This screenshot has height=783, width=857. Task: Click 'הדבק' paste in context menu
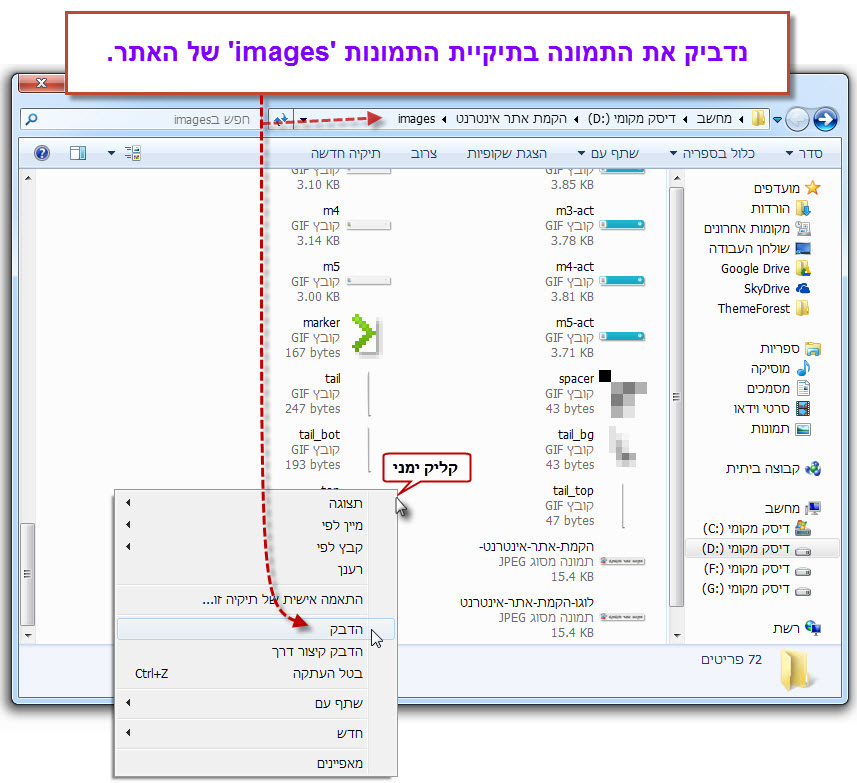click(x=256, y=629)
